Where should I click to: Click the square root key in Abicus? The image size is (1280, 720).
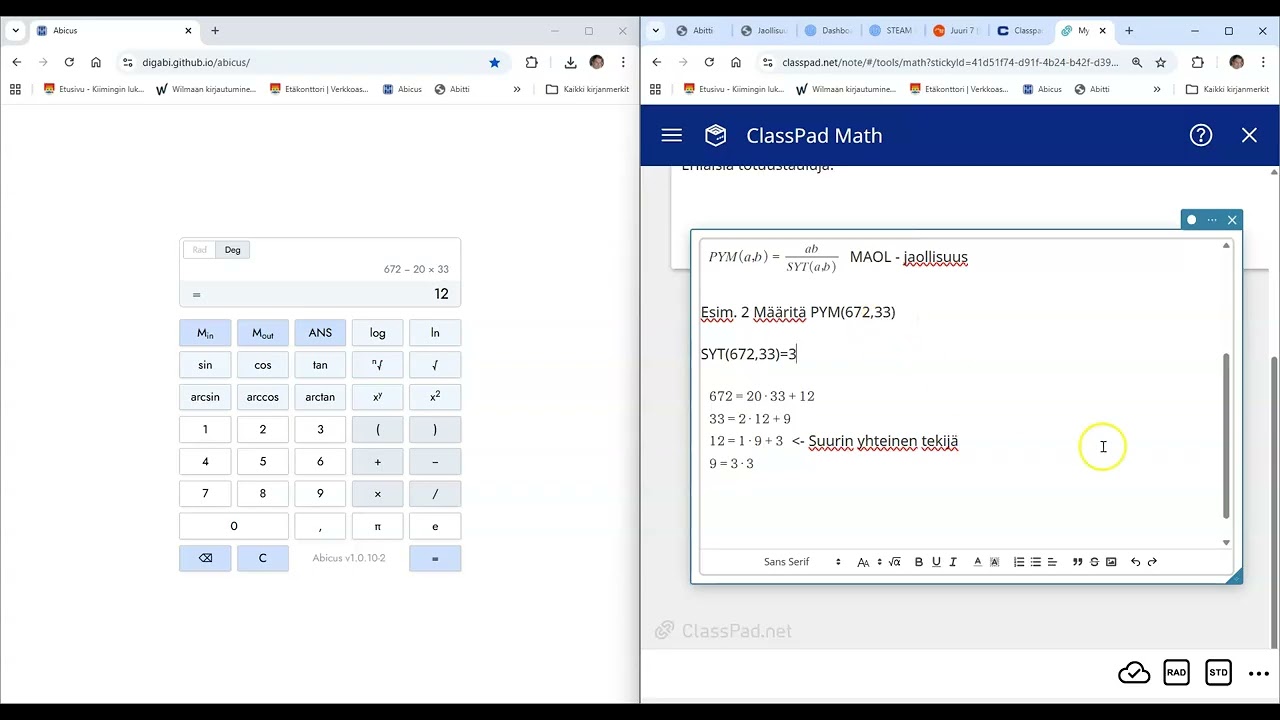tap(435, 365)
